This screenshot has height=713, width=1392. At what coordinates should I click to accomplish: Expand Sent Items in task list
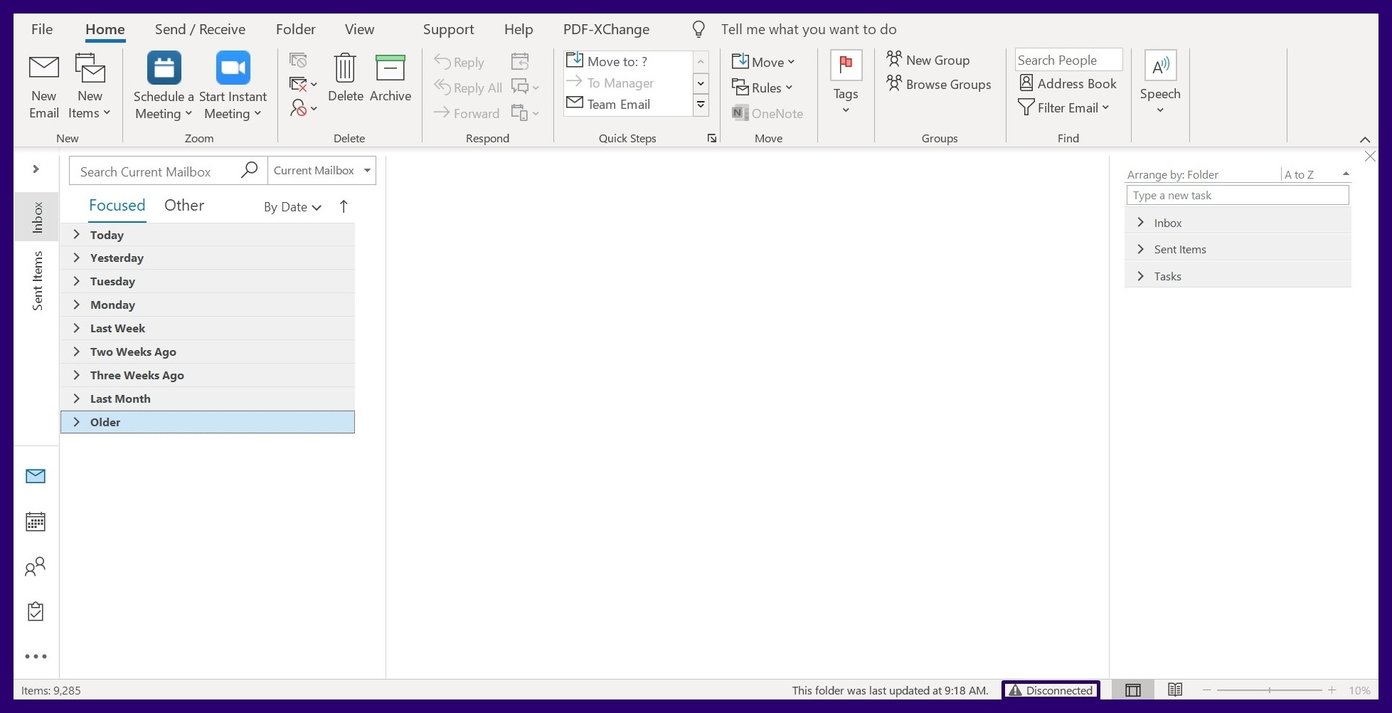click(x=1140, y=249)
